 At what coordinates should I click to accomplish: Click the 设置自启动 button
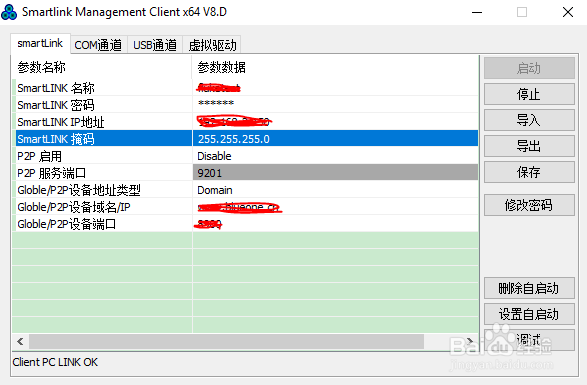tap(529, 314)
